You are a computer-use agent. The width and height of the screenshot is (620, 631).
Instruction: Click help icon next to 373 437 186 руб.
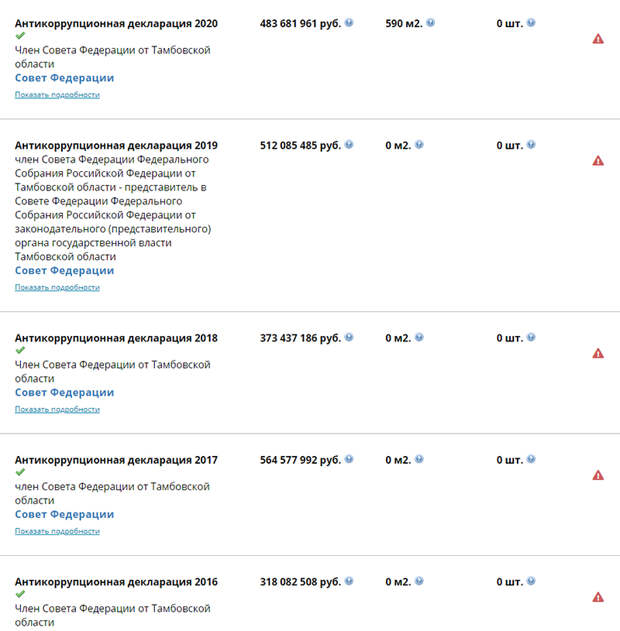349,337
